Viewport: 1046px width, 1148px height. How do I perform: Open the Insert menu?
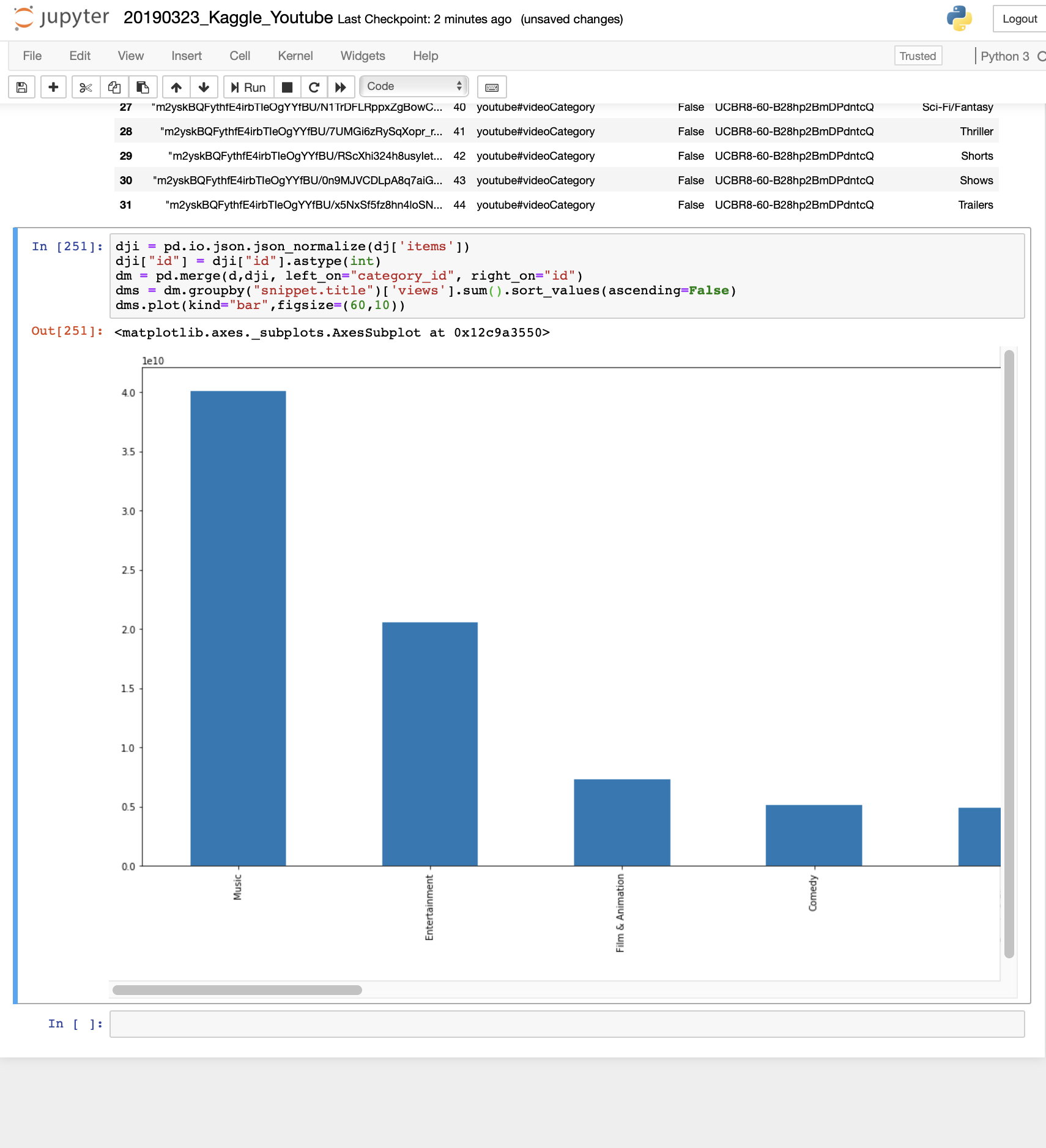click(187, 56)
